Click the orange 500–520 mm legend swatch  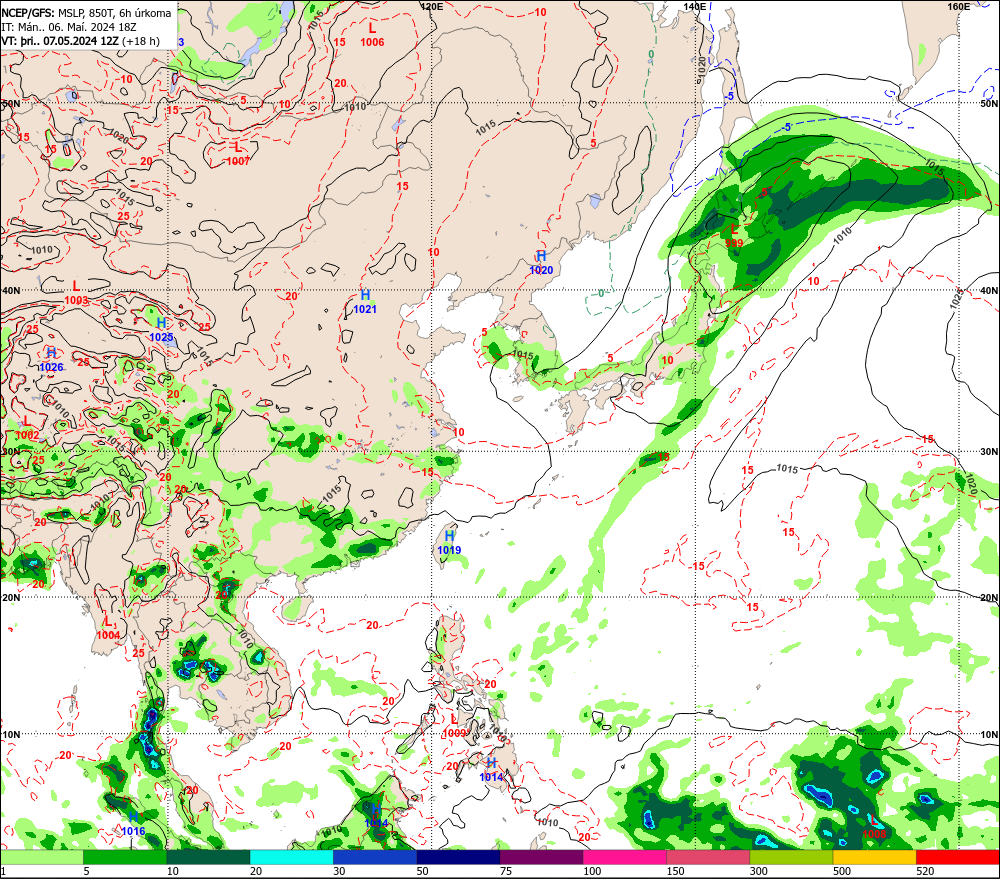coord(875,857)
